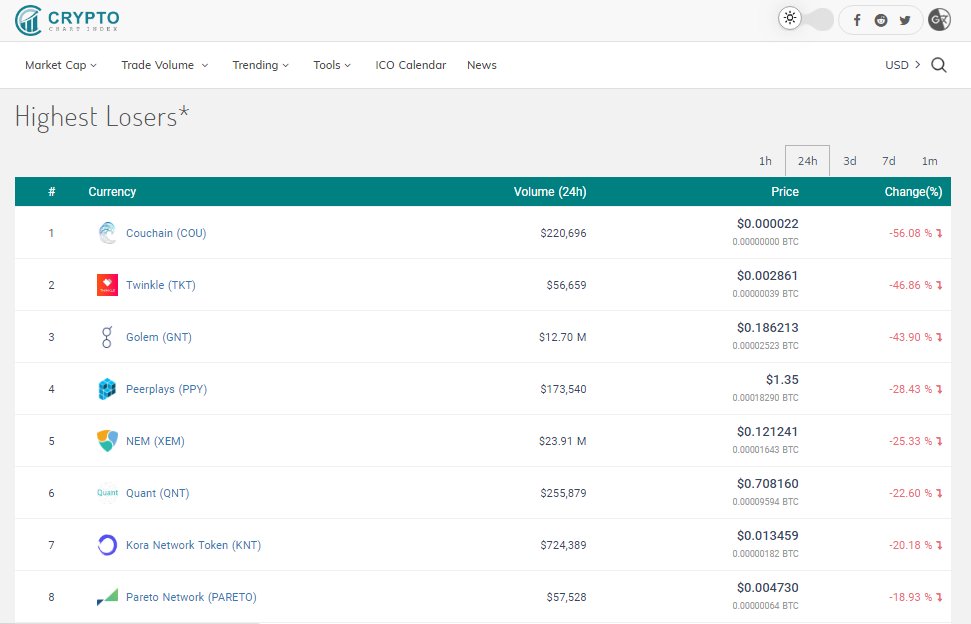971x624 pixels.
Task: Open the Pareto Network (PARETO) link
Action: pos(191,597)
